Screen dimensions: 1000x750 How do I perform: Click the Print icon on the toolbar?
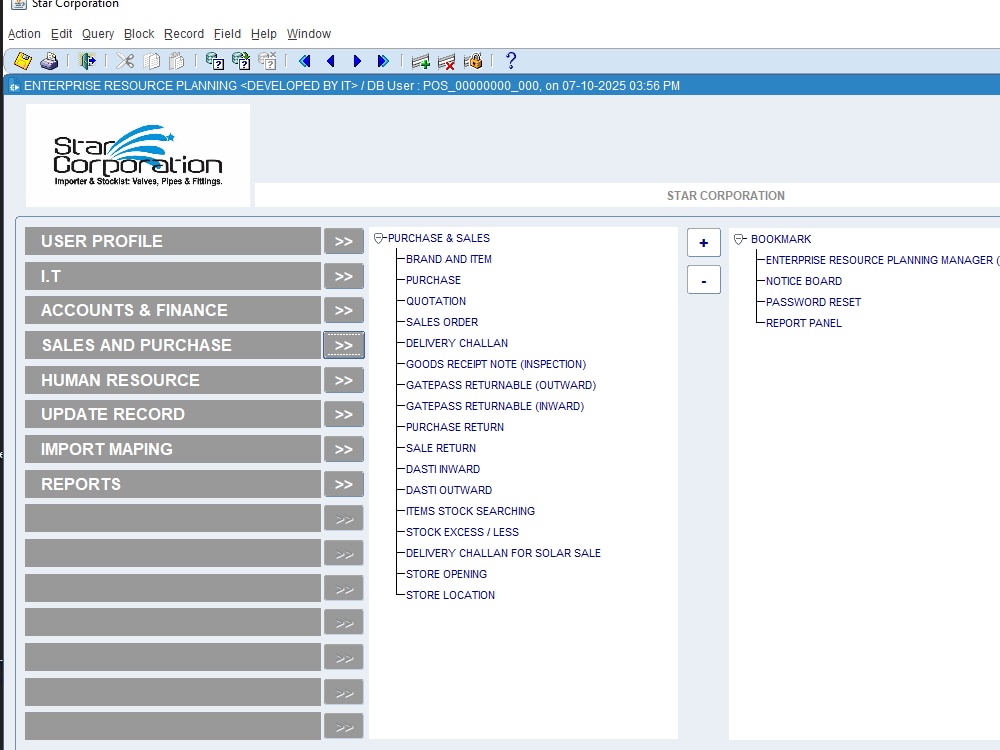(x=48, y=61)
